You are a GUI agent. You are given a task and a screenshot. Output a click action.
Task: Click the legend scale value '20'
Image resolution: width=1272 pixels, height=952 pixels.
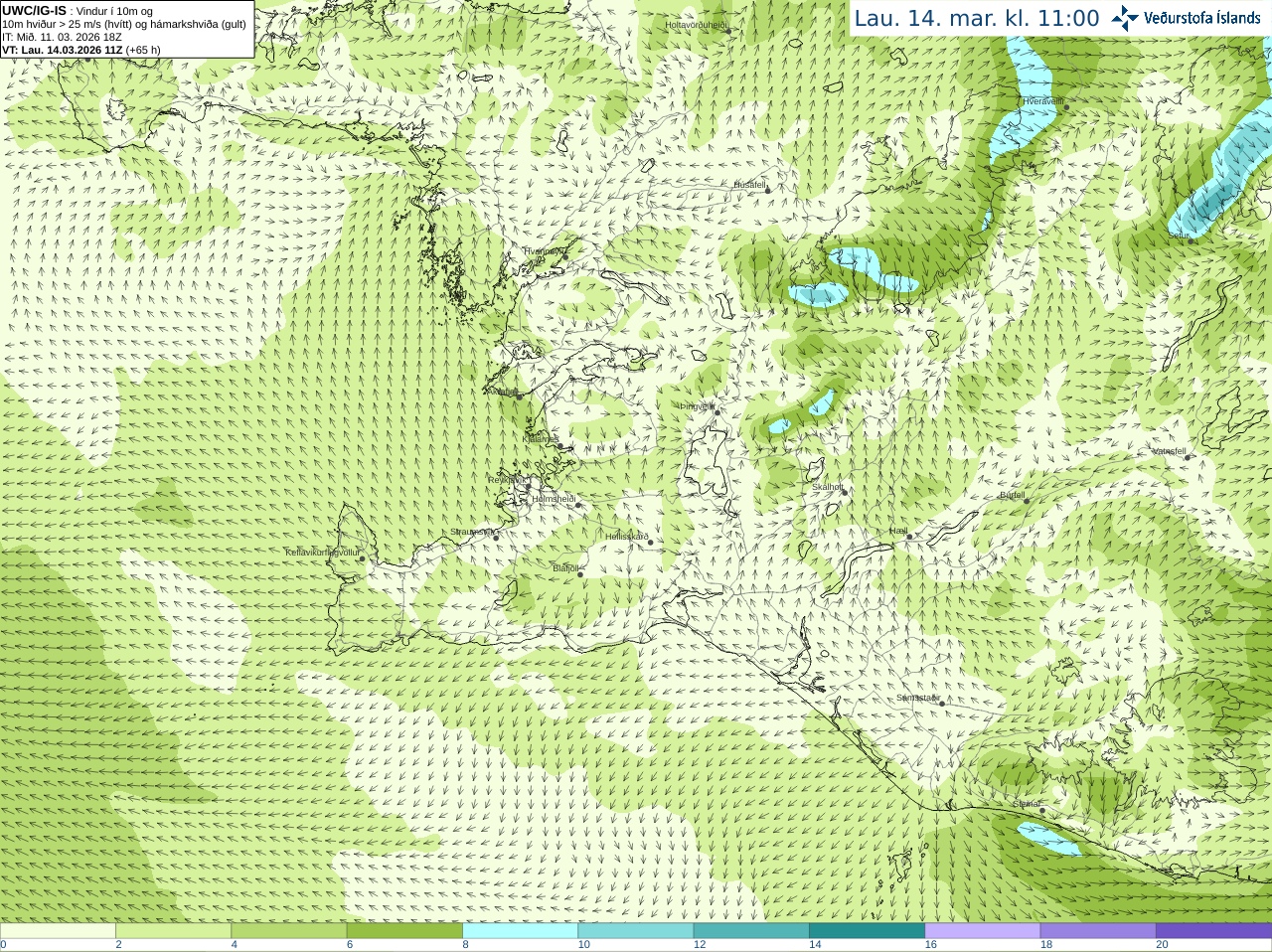click(1162, 945)
